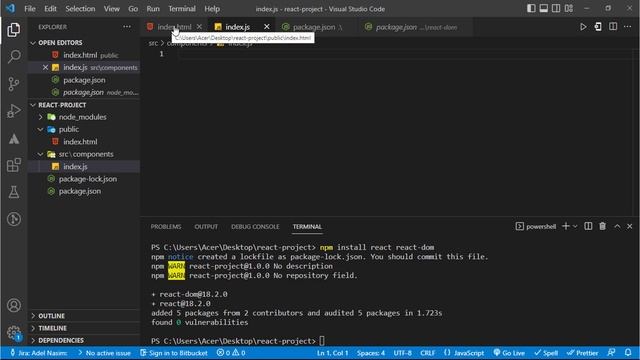The height and width of the screenshot is (360, 640).
Task: Open package.json in project root tree
Action: [84, 191]
